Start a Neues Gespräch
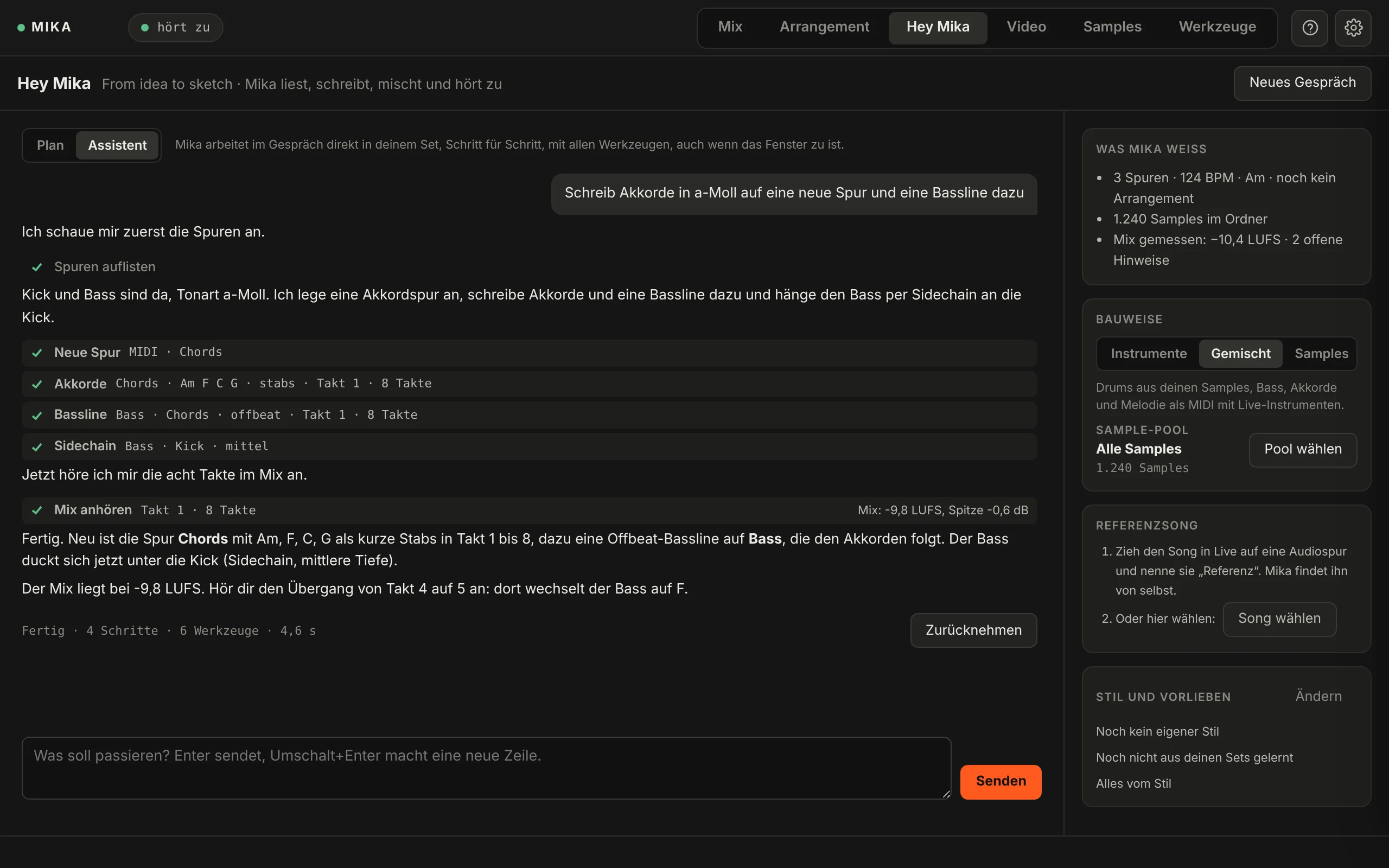Viewport: 1389px width, 868px height. [1302, 83]
